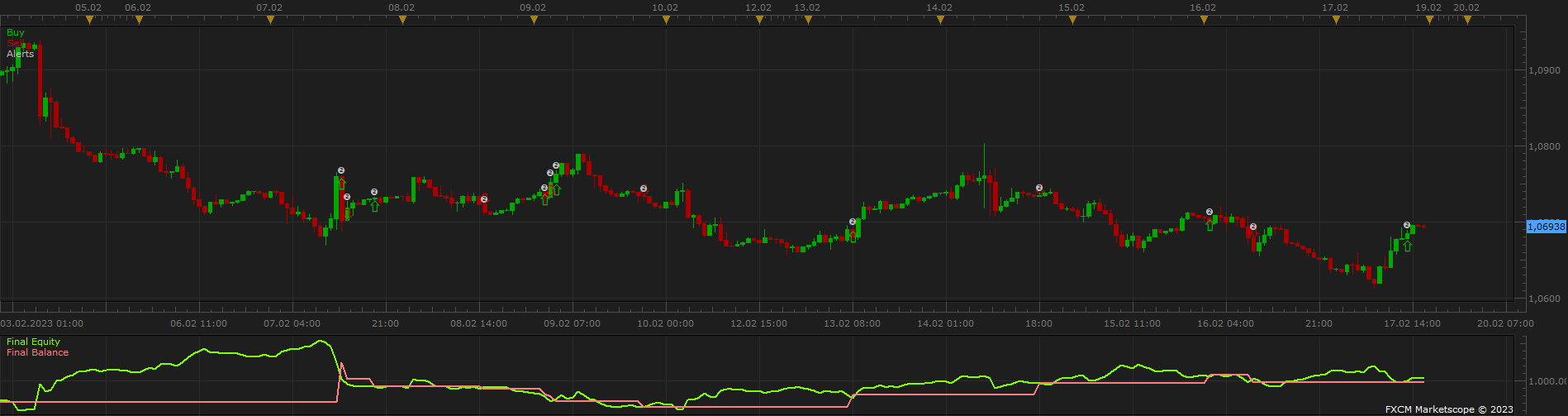Click the 1.000,00 equity axis label
The image size is (1568, 416).
tap(1547, 382)
